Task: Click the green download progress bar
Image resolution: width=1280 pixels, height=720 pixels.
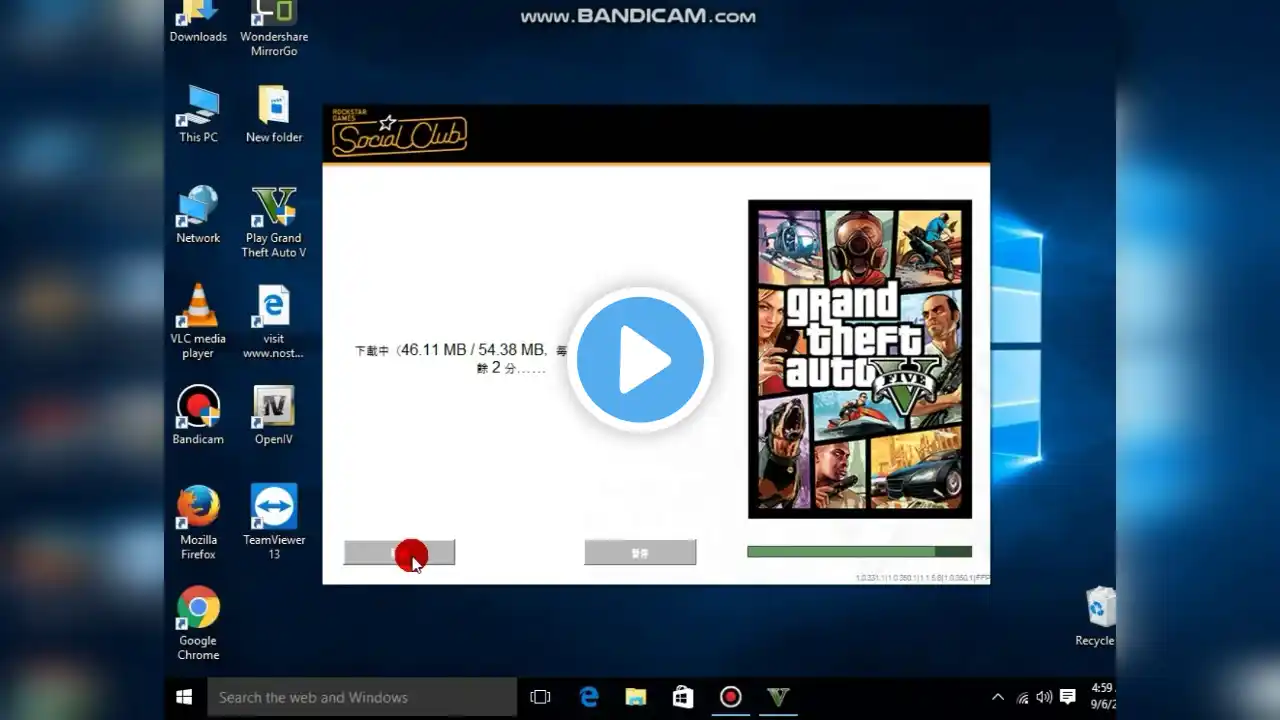Action: pyautogui.click(x=859, y=551)
